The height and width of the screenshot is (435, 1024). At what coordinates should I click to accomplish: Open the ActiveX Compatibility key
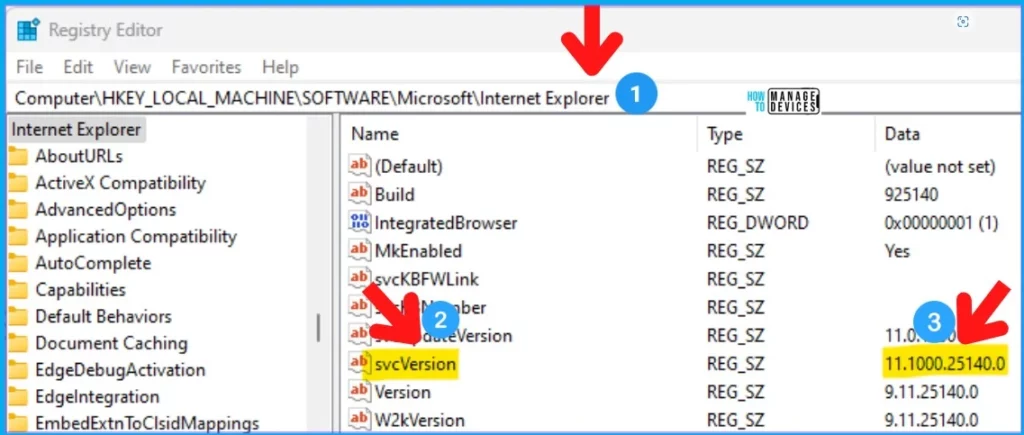120,184
